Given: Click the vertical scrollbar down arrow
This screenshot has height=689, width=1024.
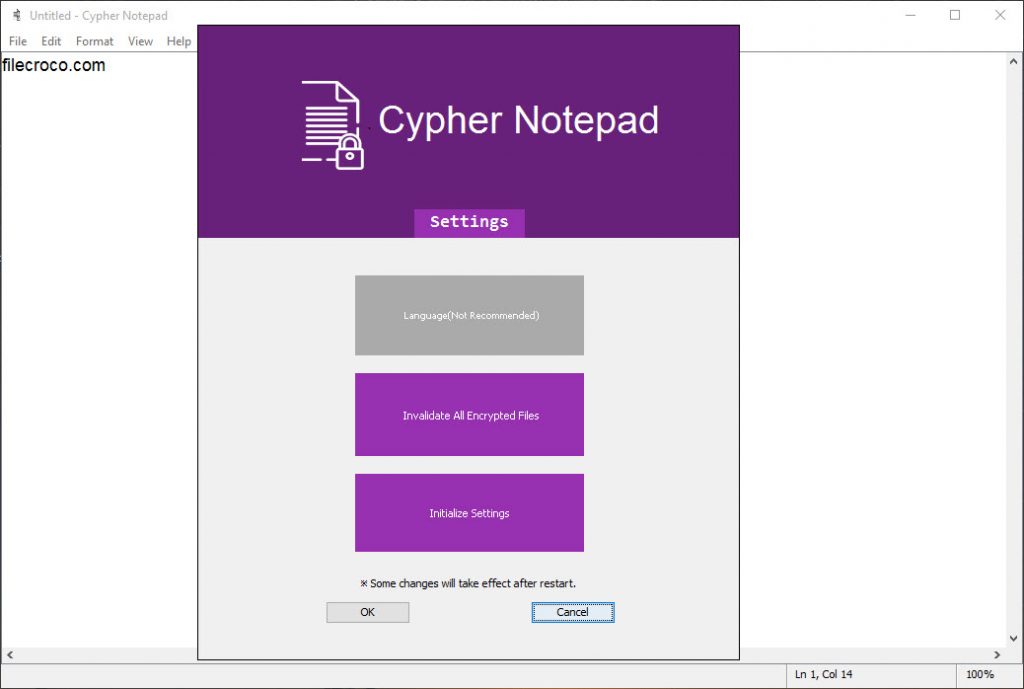Looking at the screenshot, I should [x=1014, y=639].
